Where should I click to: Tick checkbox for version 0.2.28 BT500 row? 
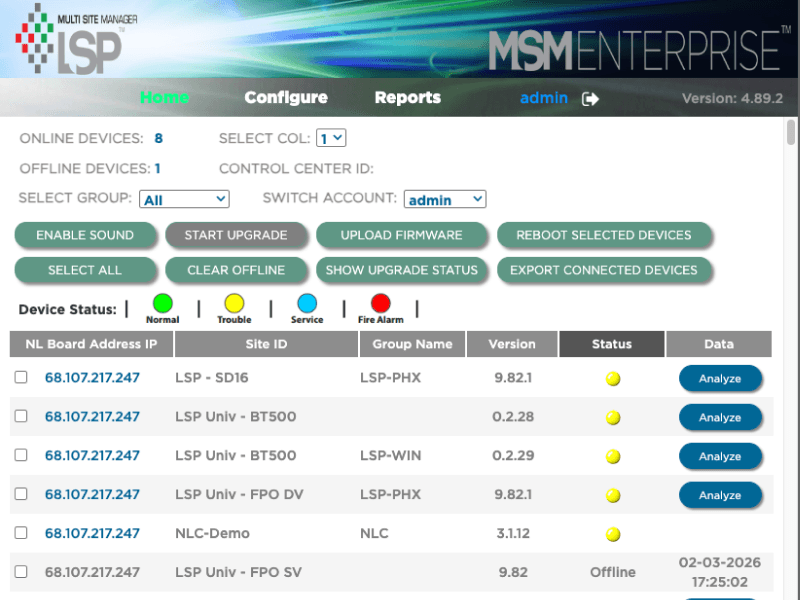[x=21, y=416]
